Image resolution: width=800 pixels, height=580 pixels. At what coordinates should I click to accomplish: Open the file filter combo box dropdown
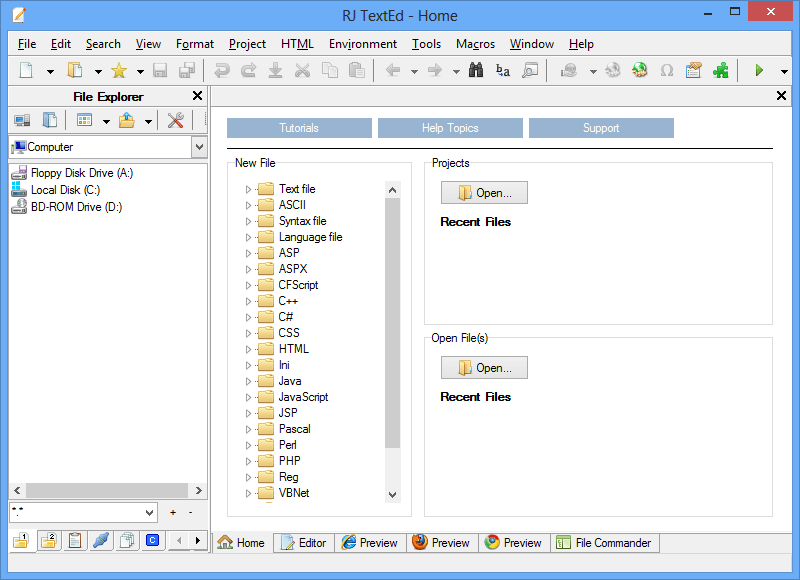[x=149, y=513]
